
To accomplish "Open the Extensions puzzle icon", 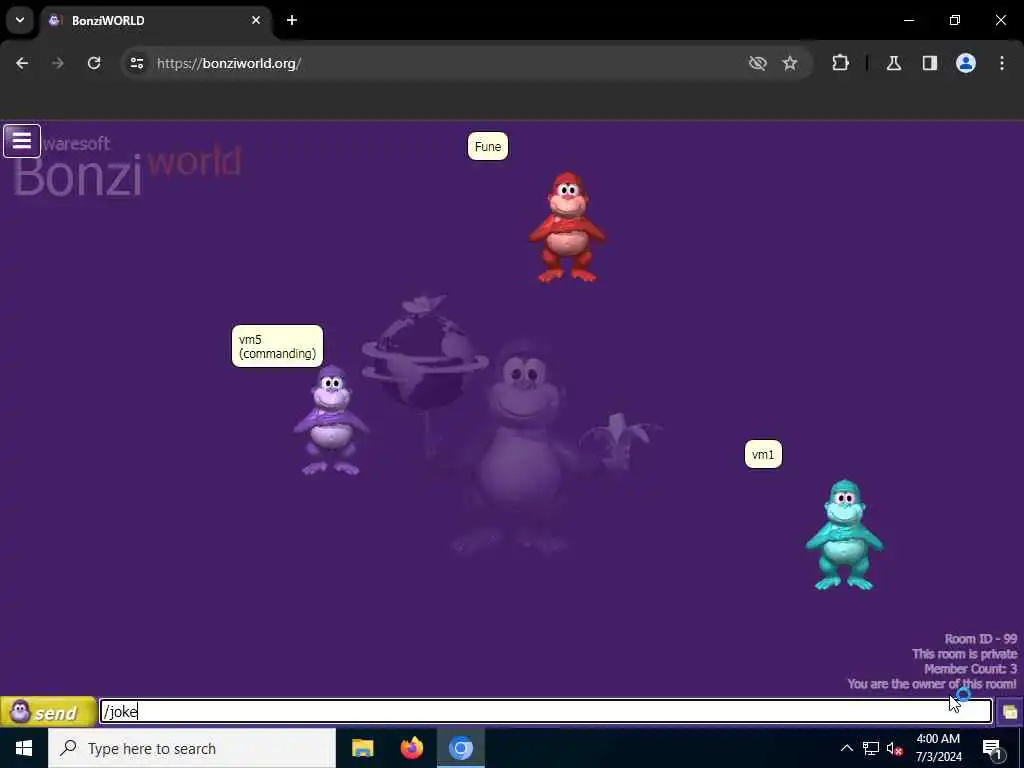I will pos(840,63).
